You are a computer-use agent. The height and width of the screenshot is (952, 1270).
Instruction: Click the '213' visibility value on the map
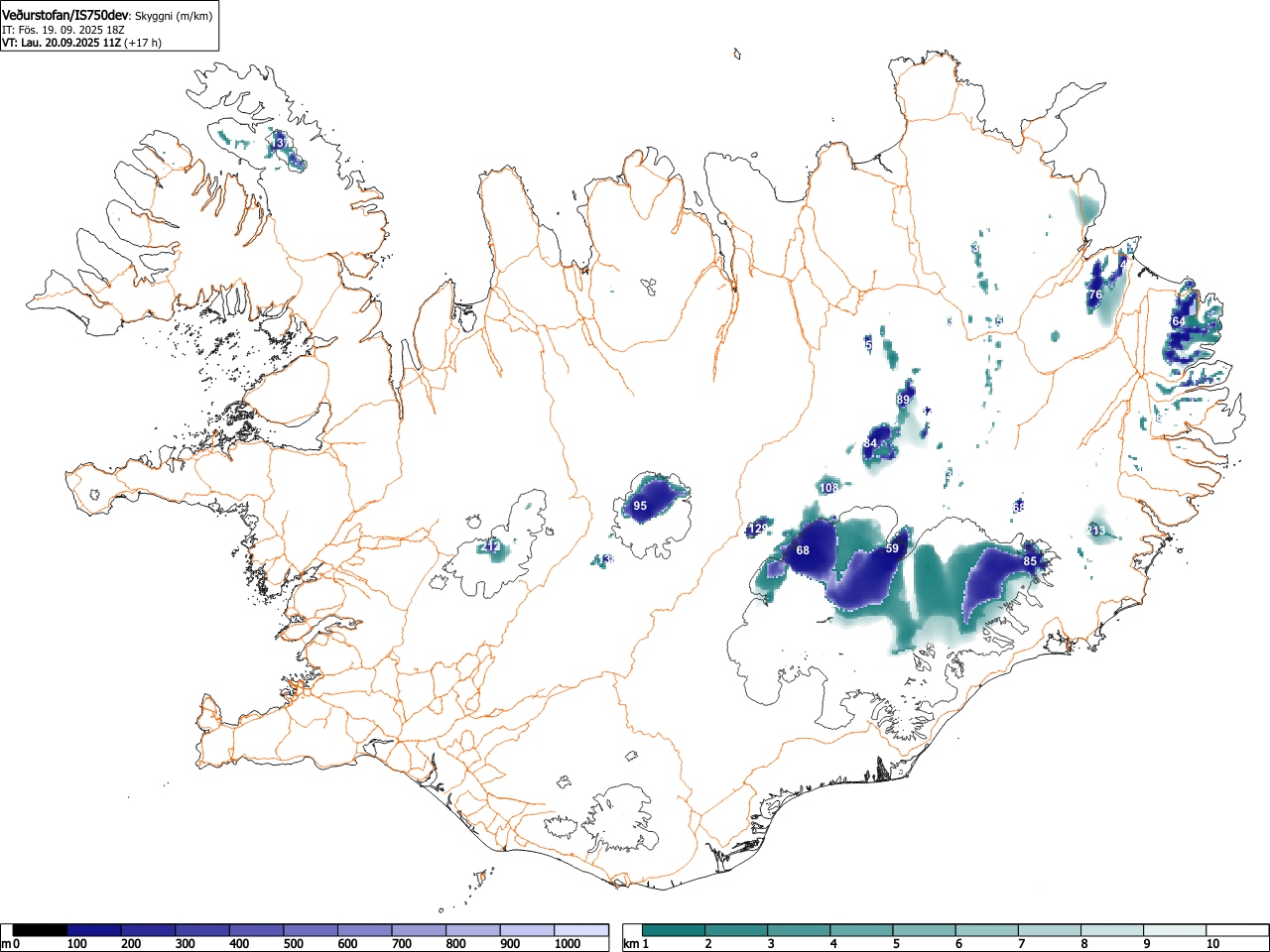coord(1096,531)
